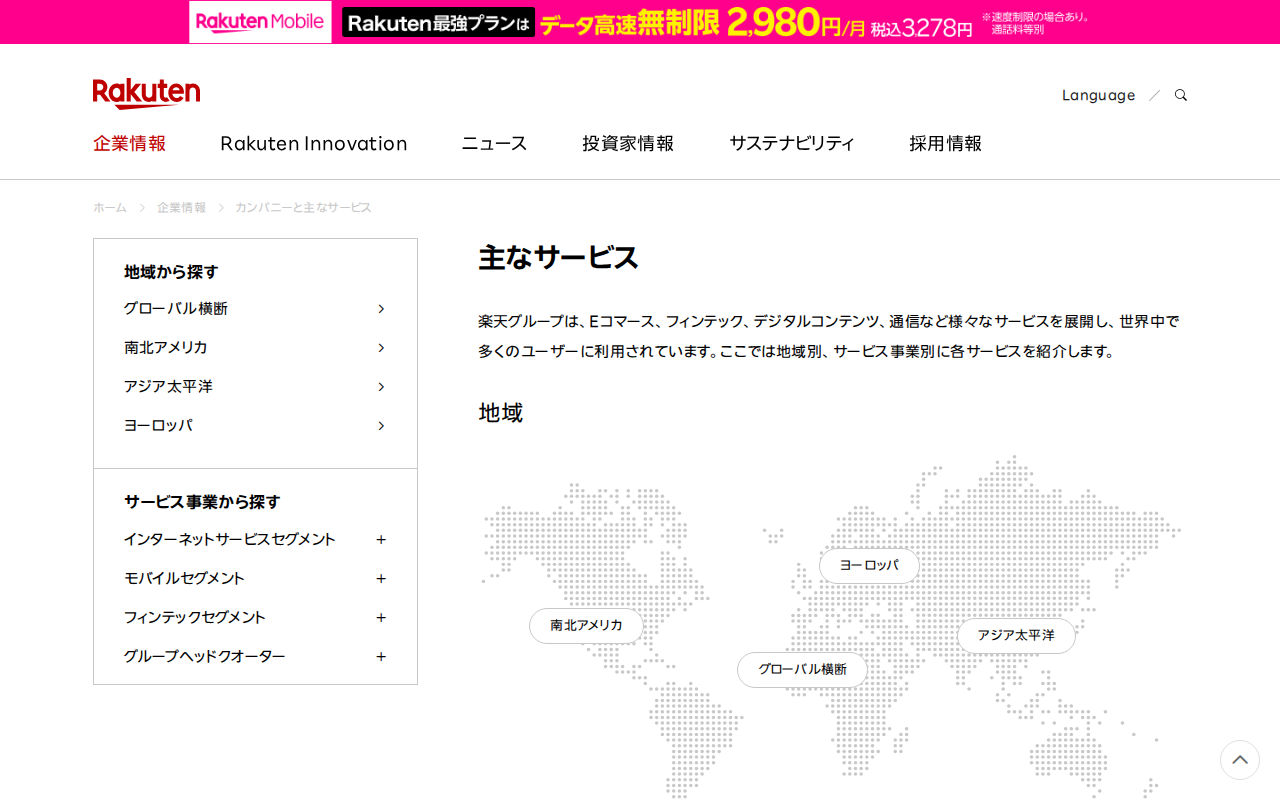Screen dimensions: 1280x800
Task: Click chevron next to ヨーロッパ in sidebar
Action: pyautogui.click(x=381, y=426)
